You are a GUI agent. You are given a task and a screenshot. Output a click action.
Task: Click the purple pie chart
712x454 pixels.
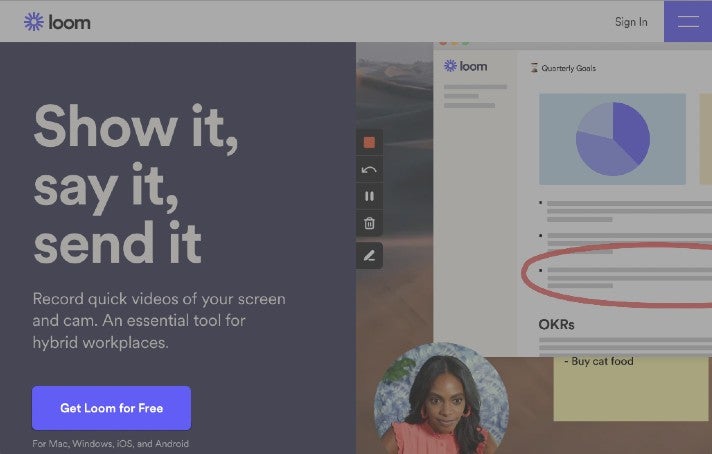612,139
